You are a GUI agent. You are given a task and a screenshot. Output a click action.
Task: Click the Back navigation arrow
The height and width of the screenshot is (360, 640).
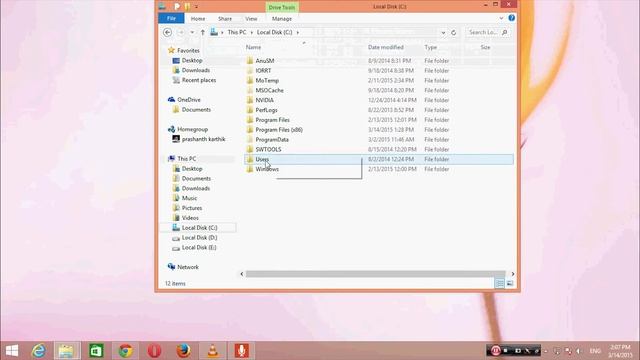point(167,32)
